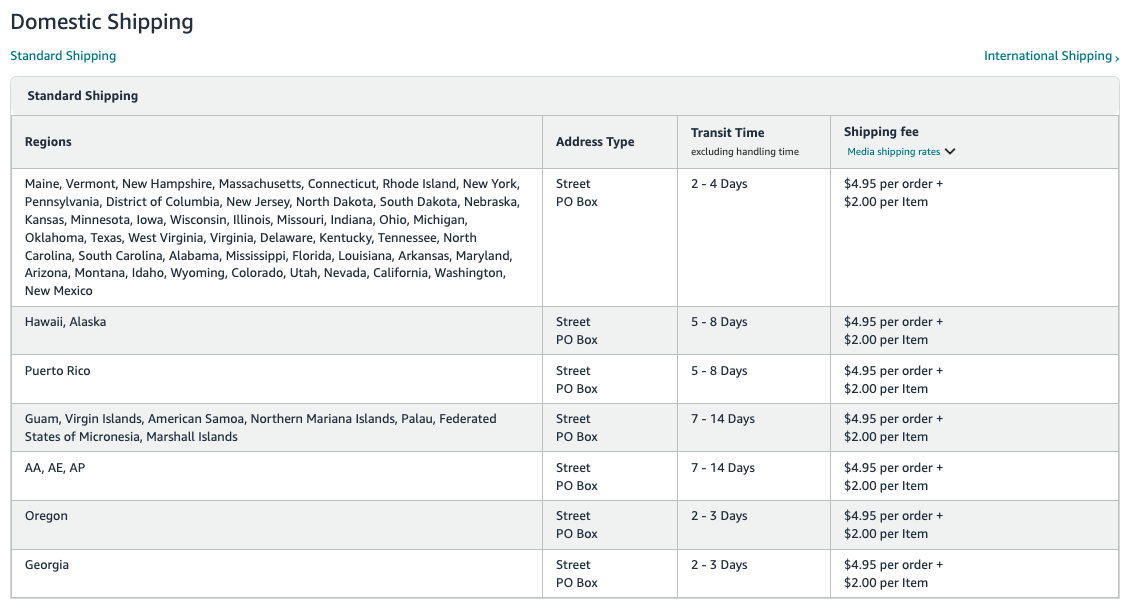The width and height of the screenshot is (1133, 611).
Task: Click PO Box in Georgia row
Action: click(x=577, y=583)
